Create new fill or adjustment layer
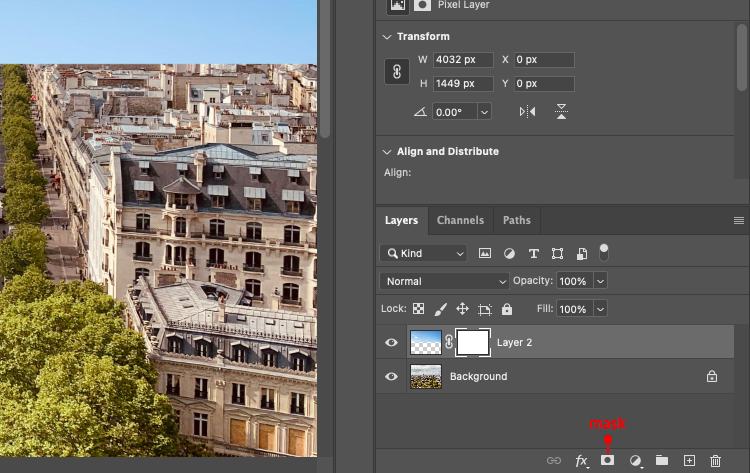 click(635, 461)
